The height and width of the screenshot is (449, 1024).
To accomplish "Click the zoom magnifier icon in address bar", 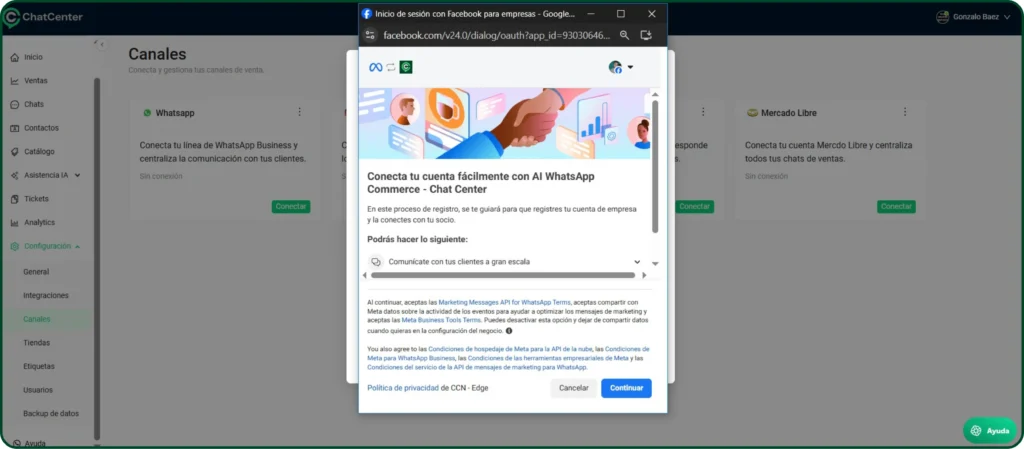I will pyautogui.click(x=624, y=34).
